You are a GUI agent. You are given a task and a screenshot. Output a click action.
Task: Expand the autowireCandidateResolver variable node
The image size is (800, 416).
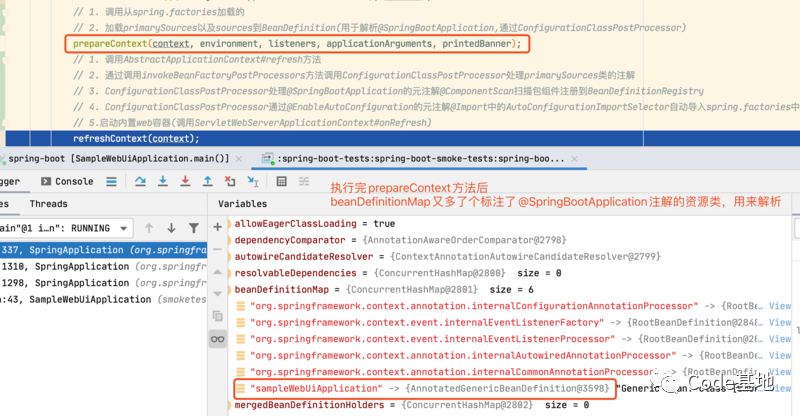pyautogui.click(x=230, y=256)
